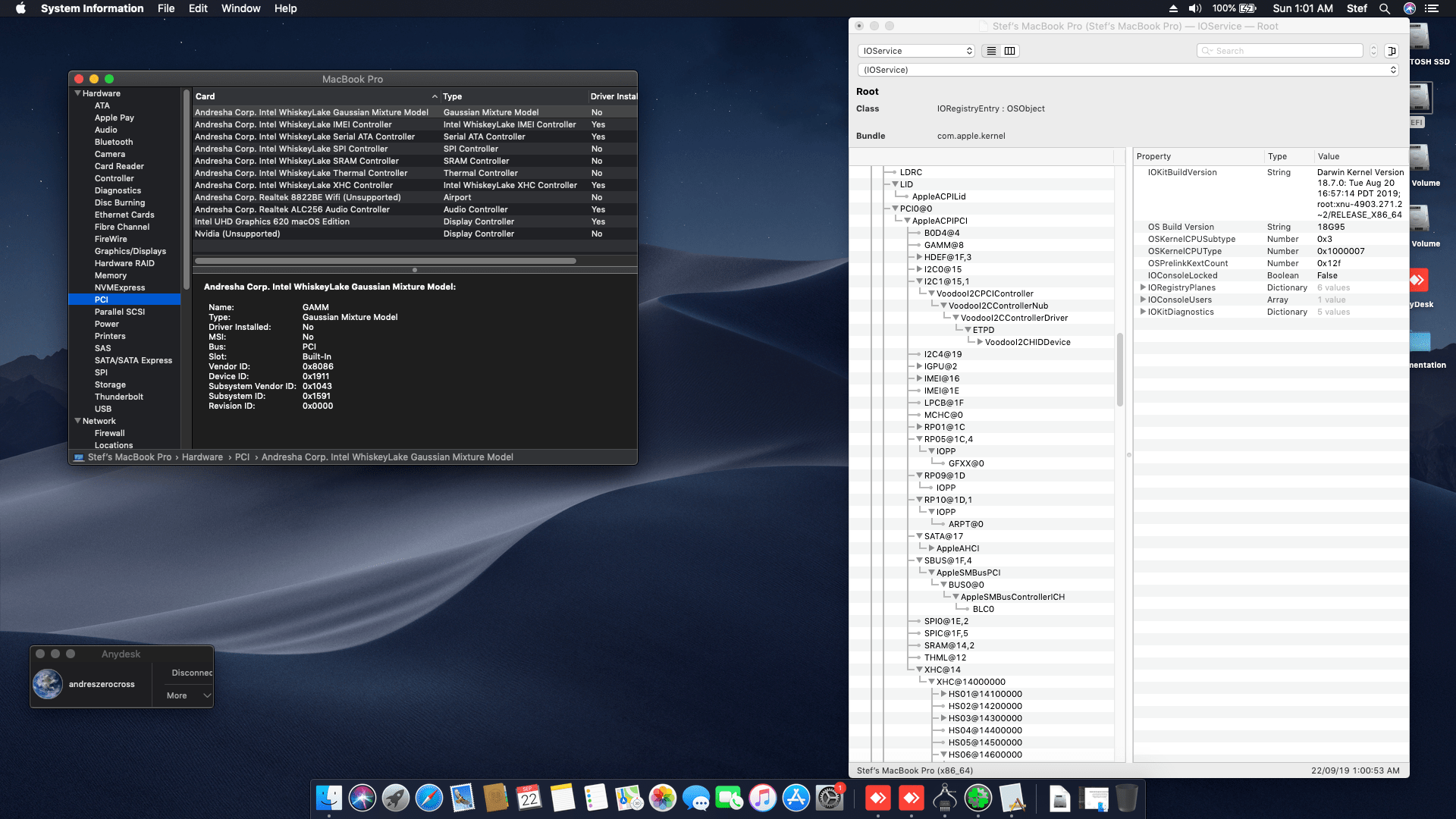Image resolution: width=1456 pixels, height=819 pixels.
Task: Open the Window menu
Action: (241, 8)
